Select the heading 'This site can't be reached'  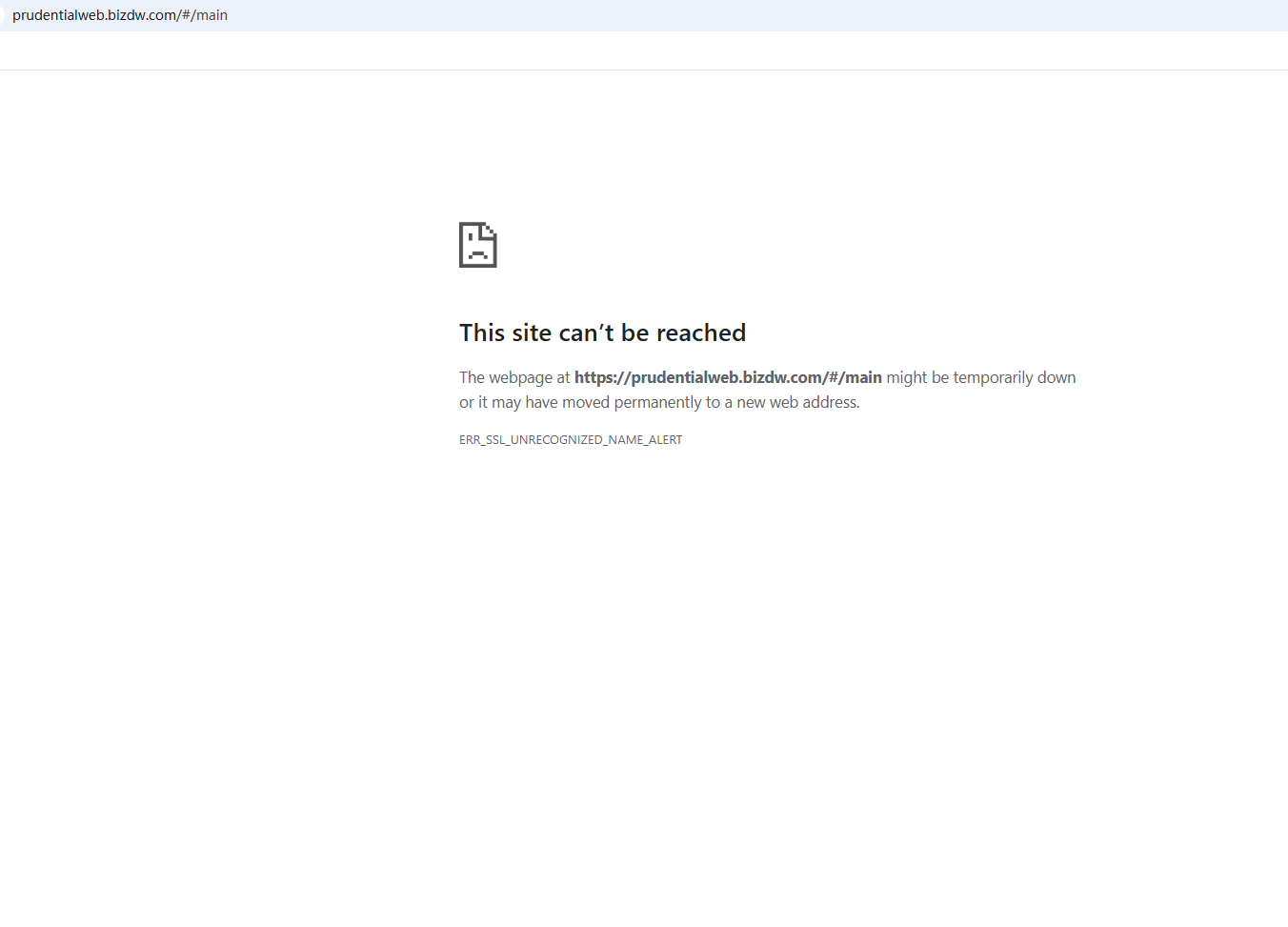point(602,333)
